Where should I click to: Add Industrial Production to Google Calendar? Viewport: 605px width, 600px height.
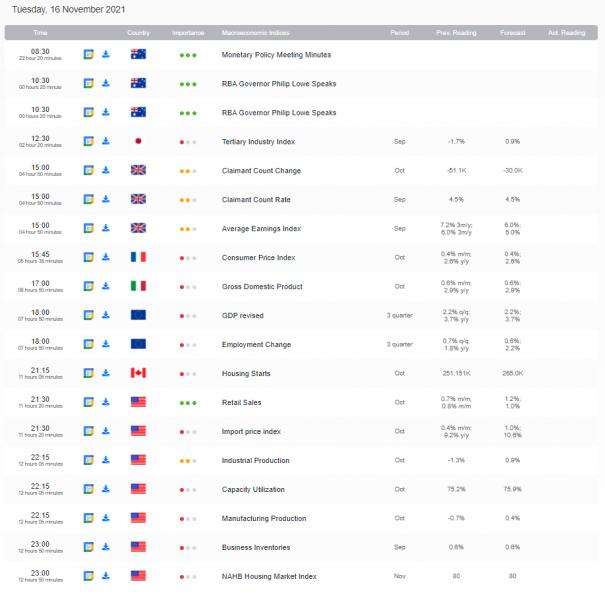[x=88, y=460]
